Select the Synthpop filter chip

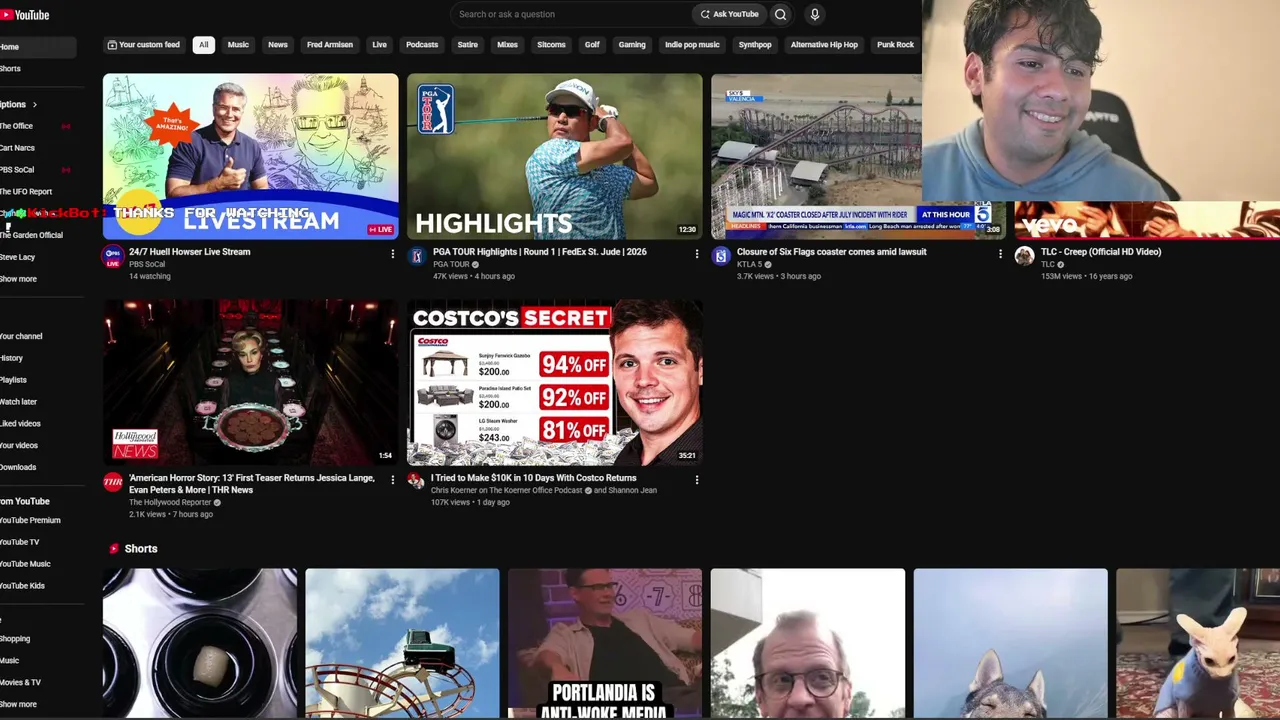755,45
